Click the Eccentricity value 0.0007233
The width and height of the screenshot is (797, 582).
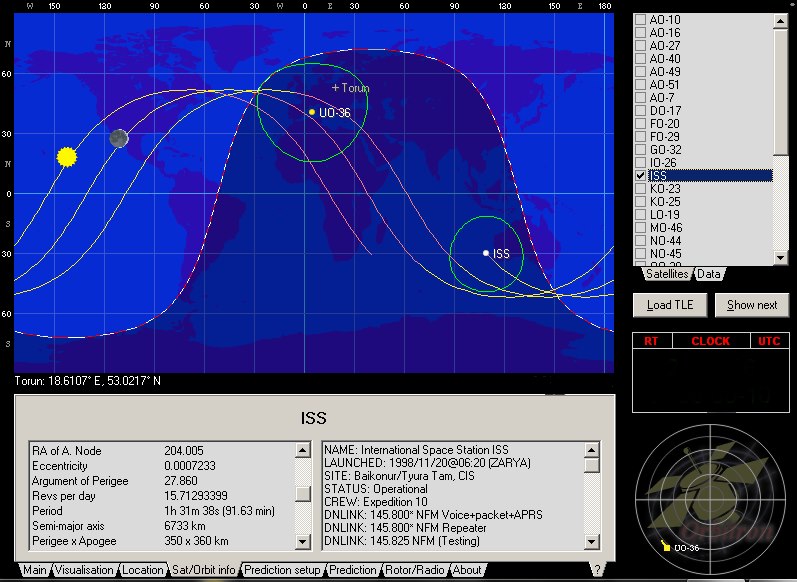(x=190, y=466)
